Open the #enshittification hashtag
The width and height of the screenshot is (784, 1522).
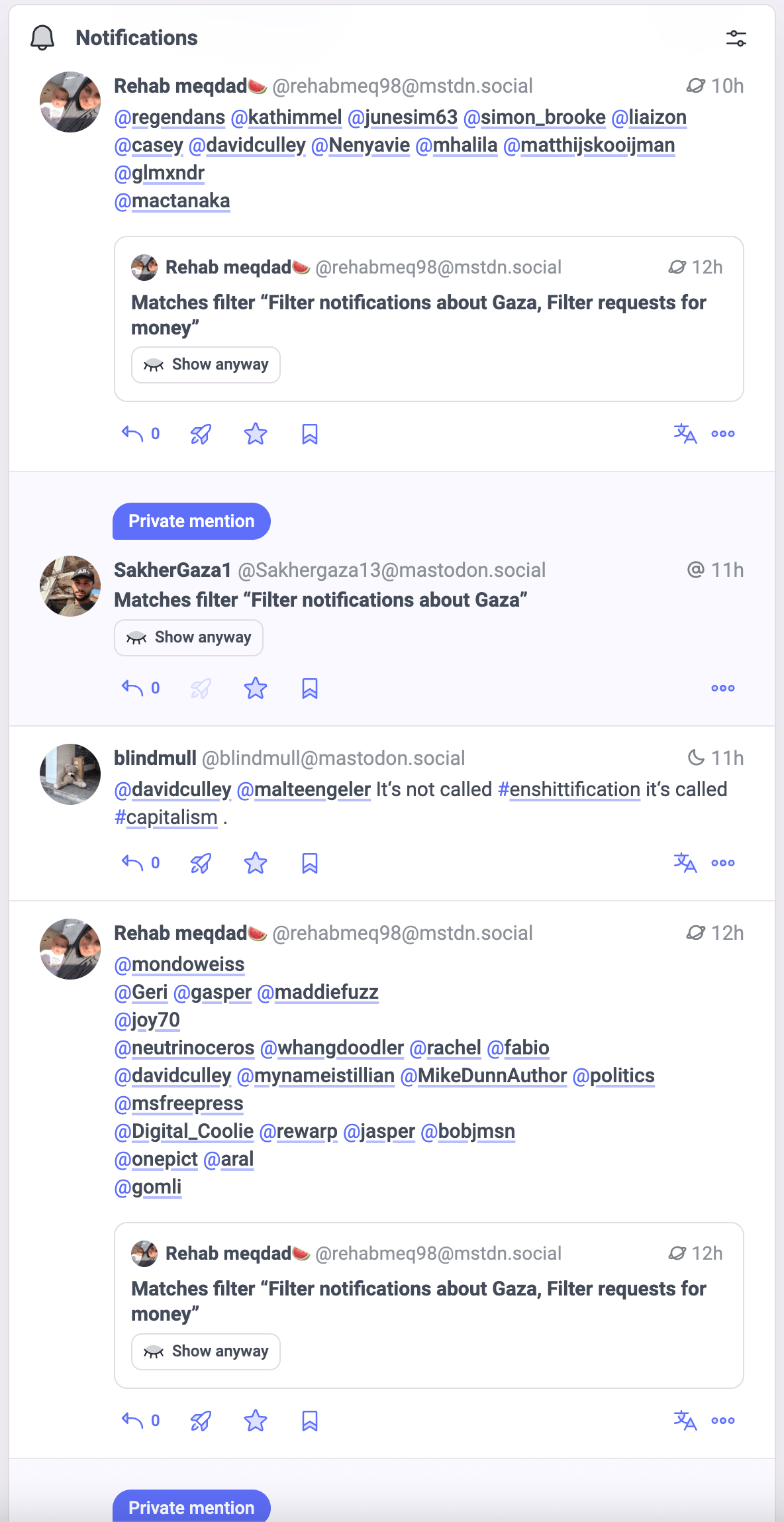569,789
